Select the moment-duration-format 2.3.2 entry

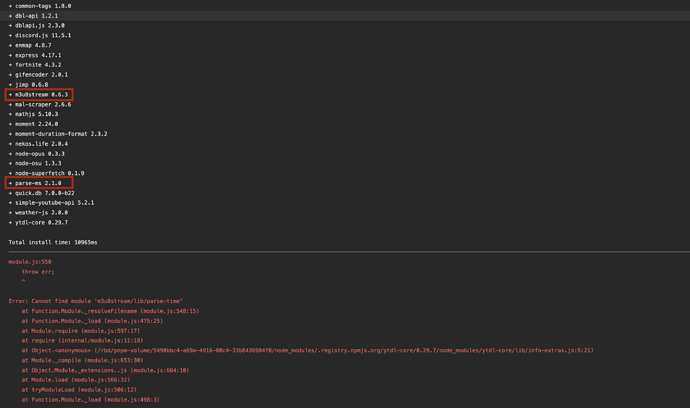[x=58, y=134]
